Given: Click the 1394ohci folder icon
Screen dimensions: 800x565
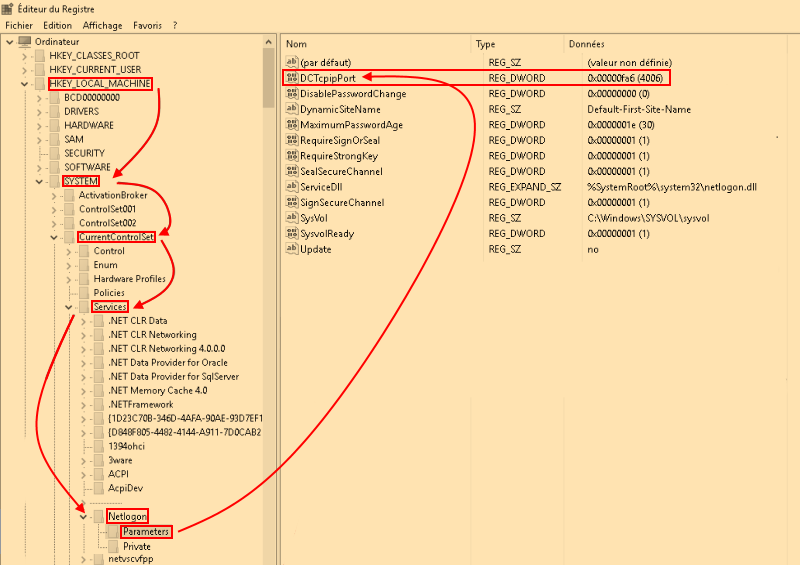Looking at the screenshot, I should (x=99, y=446).
